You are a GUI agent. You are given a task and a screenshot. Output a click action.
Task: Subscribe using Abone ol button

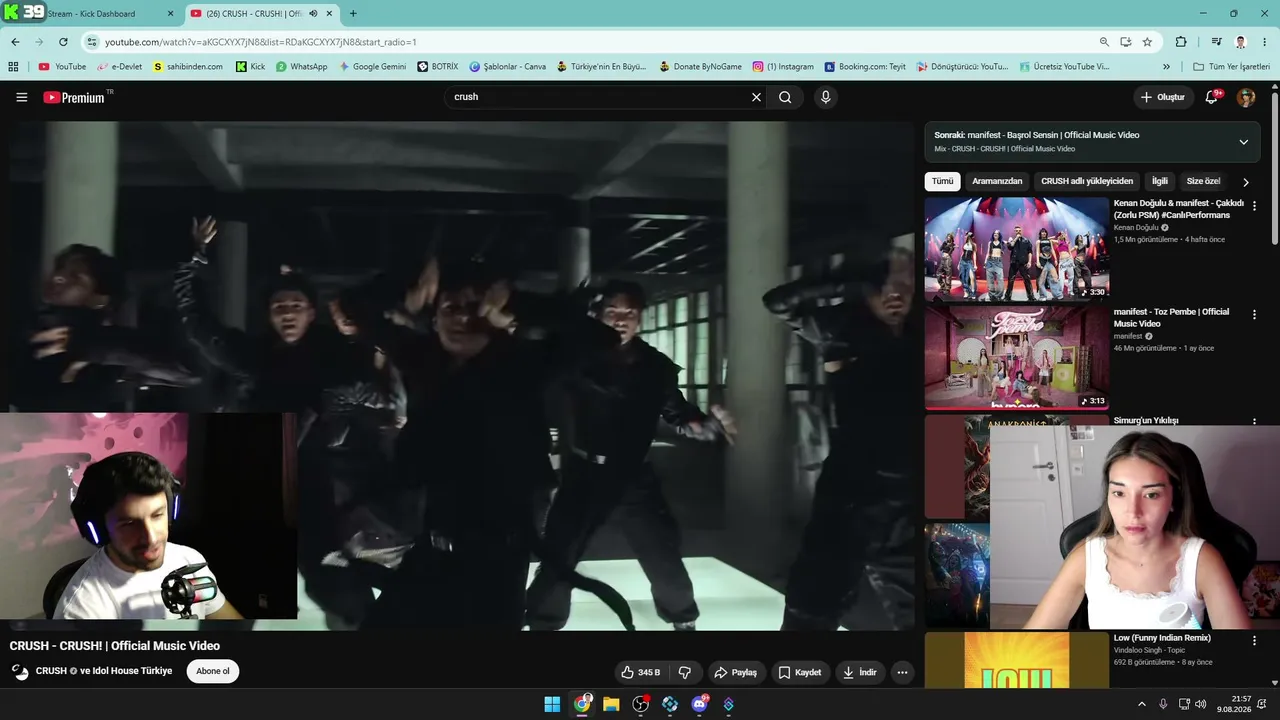tap(213, 671)
